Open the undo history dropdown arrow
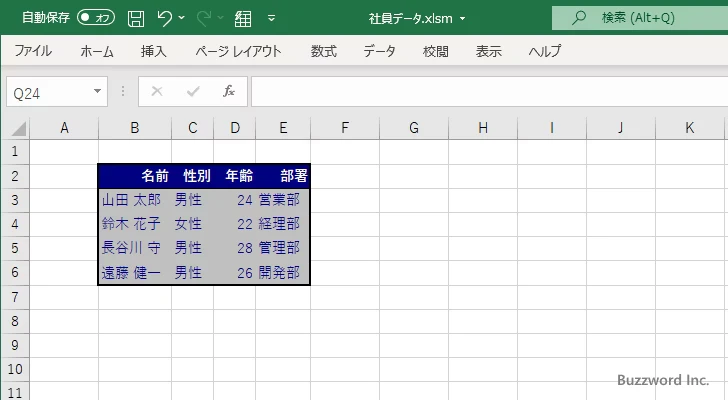Image resolution: width=728 pixels, height=400 pixels. (x=182, y=18)
